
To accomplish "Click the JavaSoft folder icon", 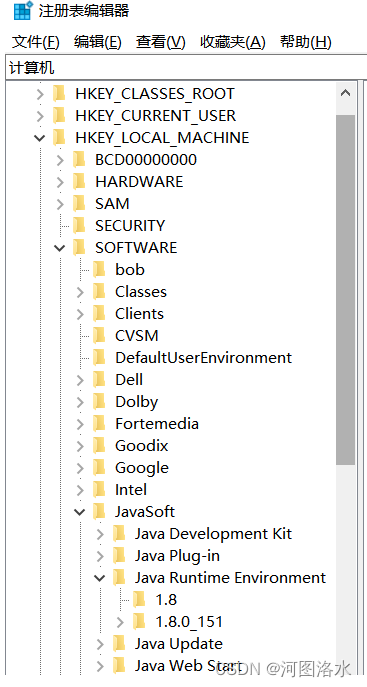I will [x=99, y=512].
